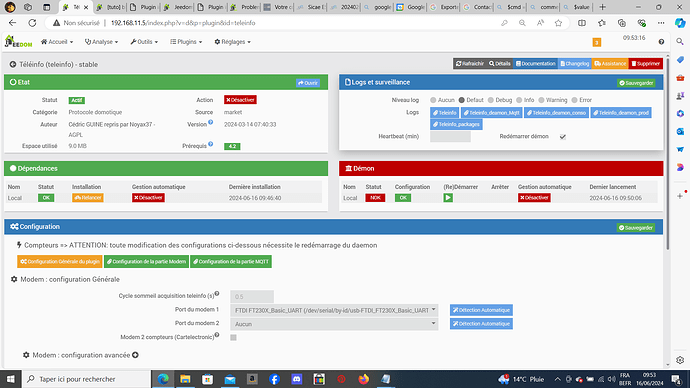The width and height of the screenshot is (690, 388).
Task: Click the back arrow beside Téléinfo title
Action: click(x=13, y=65)
